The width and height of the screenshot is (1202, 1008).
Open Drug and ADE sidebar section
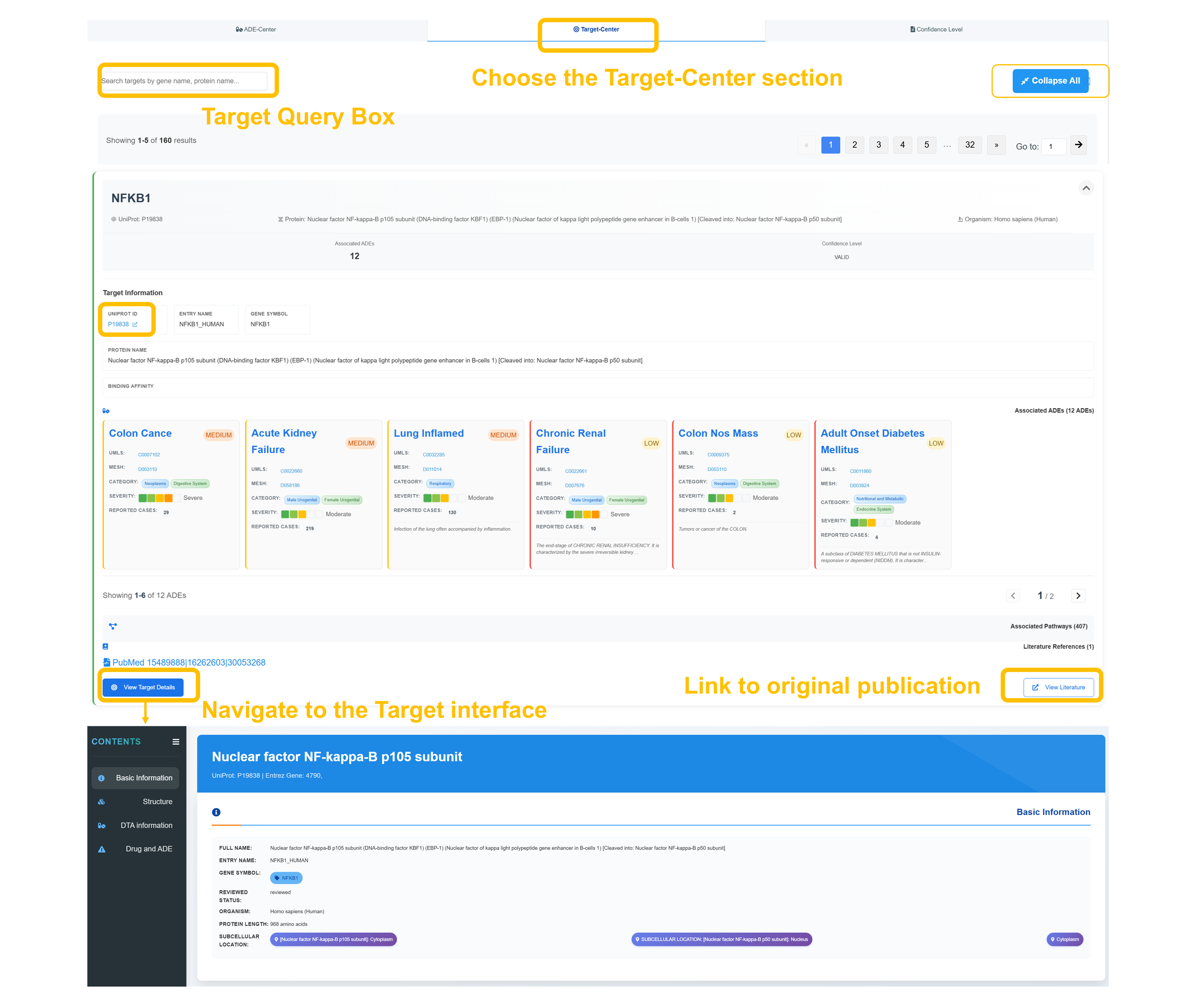(149, 849)
